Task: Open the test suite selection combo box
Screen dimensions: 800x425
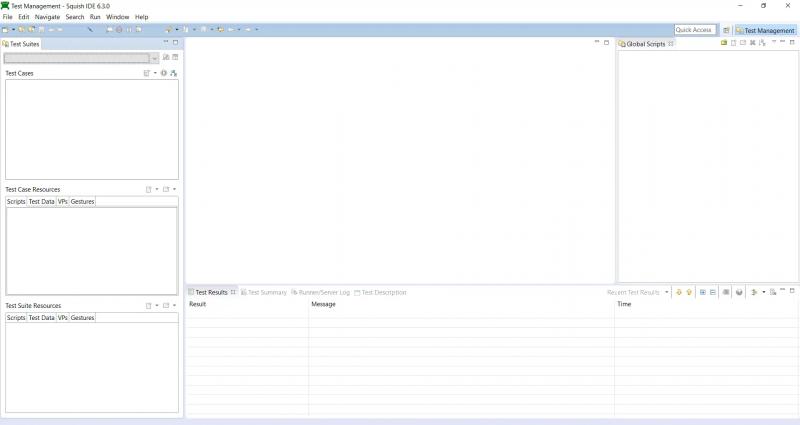Action: pos(80,58)
